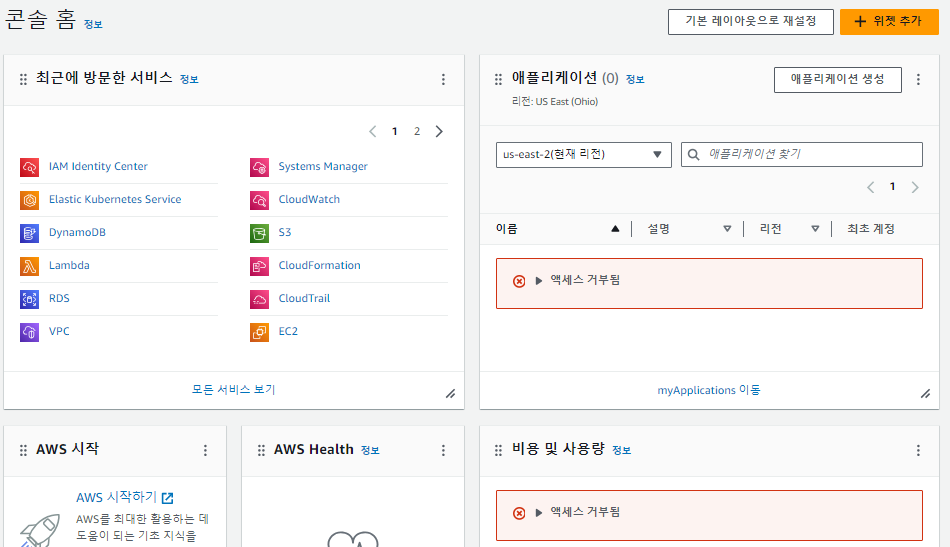
Task: Expand 액세스 거부됨 details in applications widget
Action: tap(539, 280)
